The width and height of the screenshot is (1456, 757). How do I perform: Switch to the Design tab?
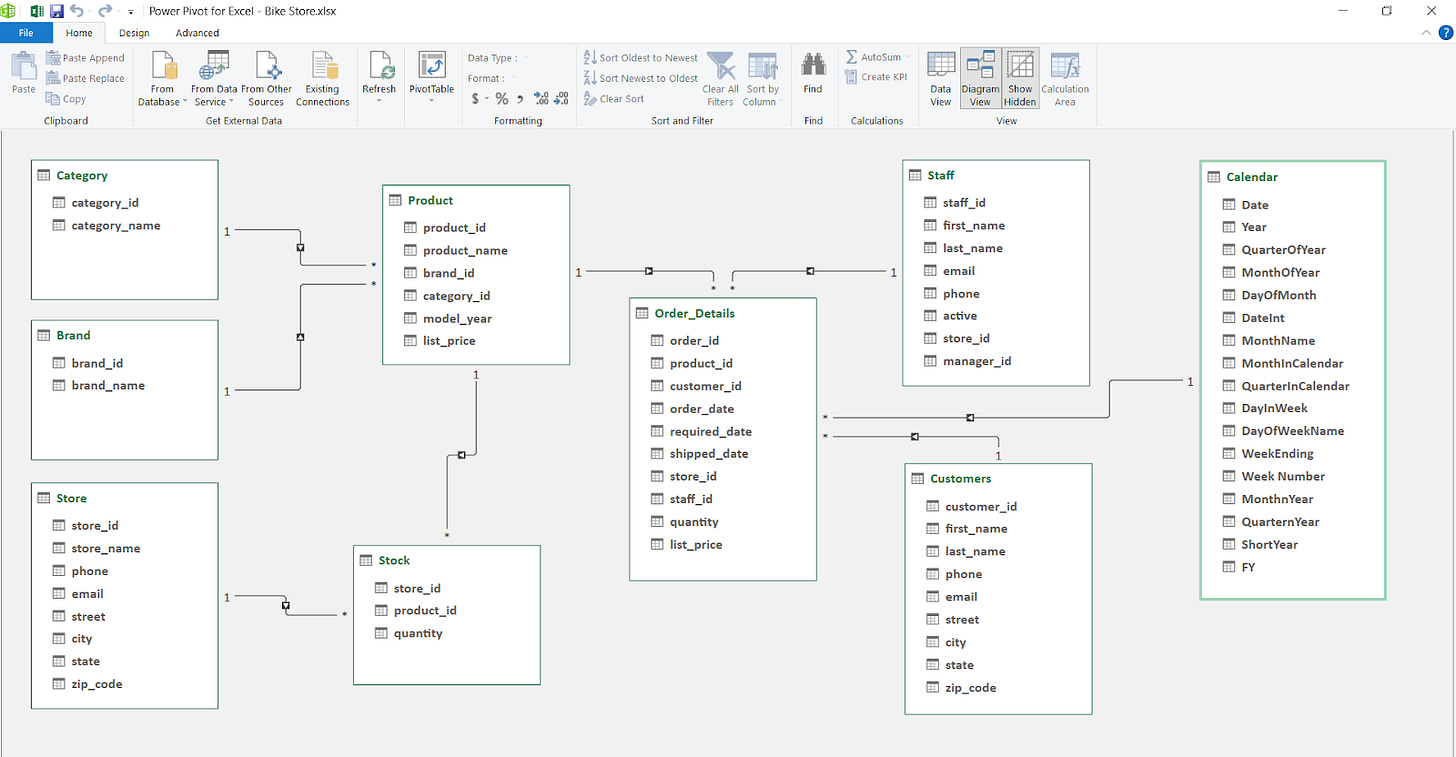click(134, 33)
